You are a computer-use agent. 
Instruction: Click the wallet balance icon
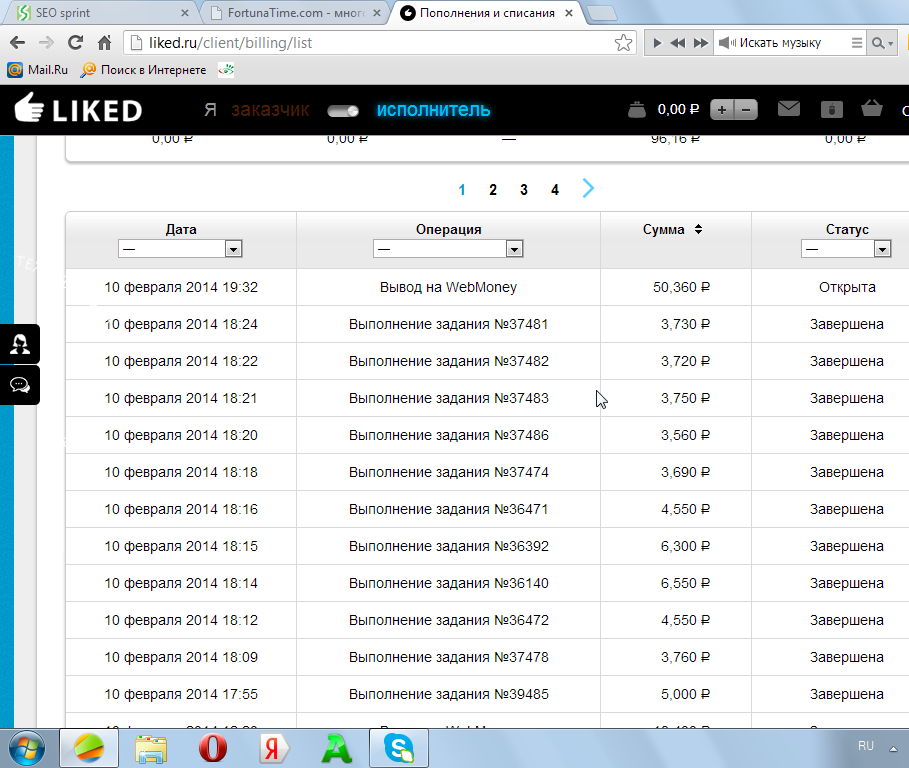(x=637, y=110)
